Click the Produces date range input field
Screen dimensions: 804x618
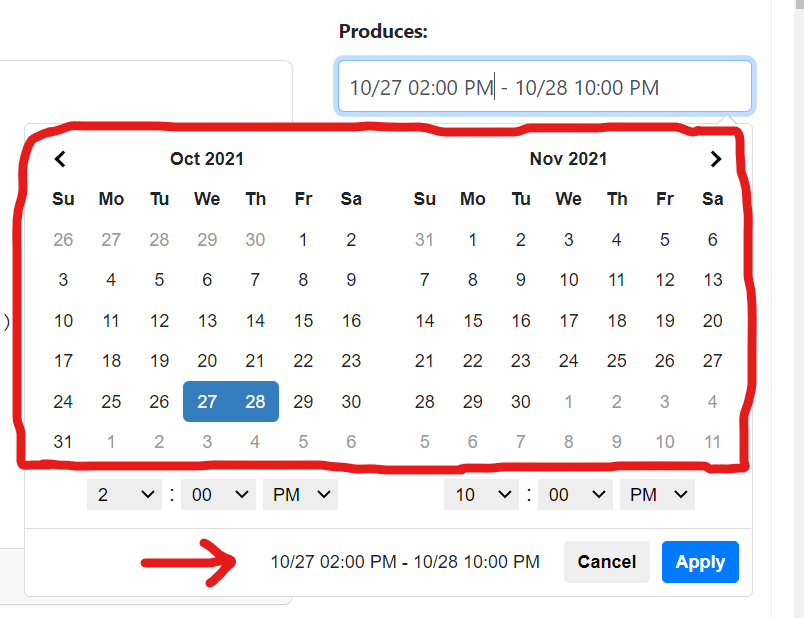click(544, 88)
